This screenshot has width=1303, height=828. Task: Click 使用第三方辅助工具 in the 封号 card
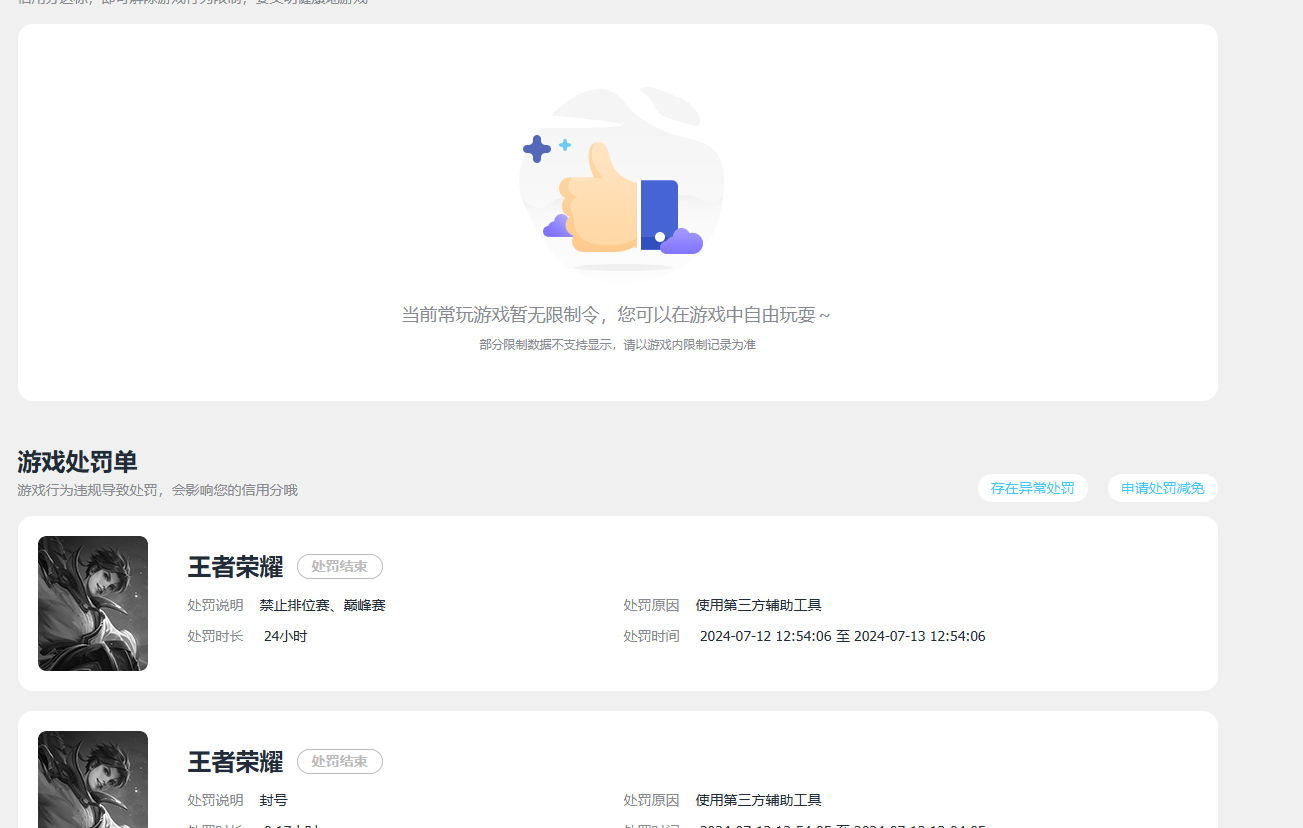click(759, 800)
